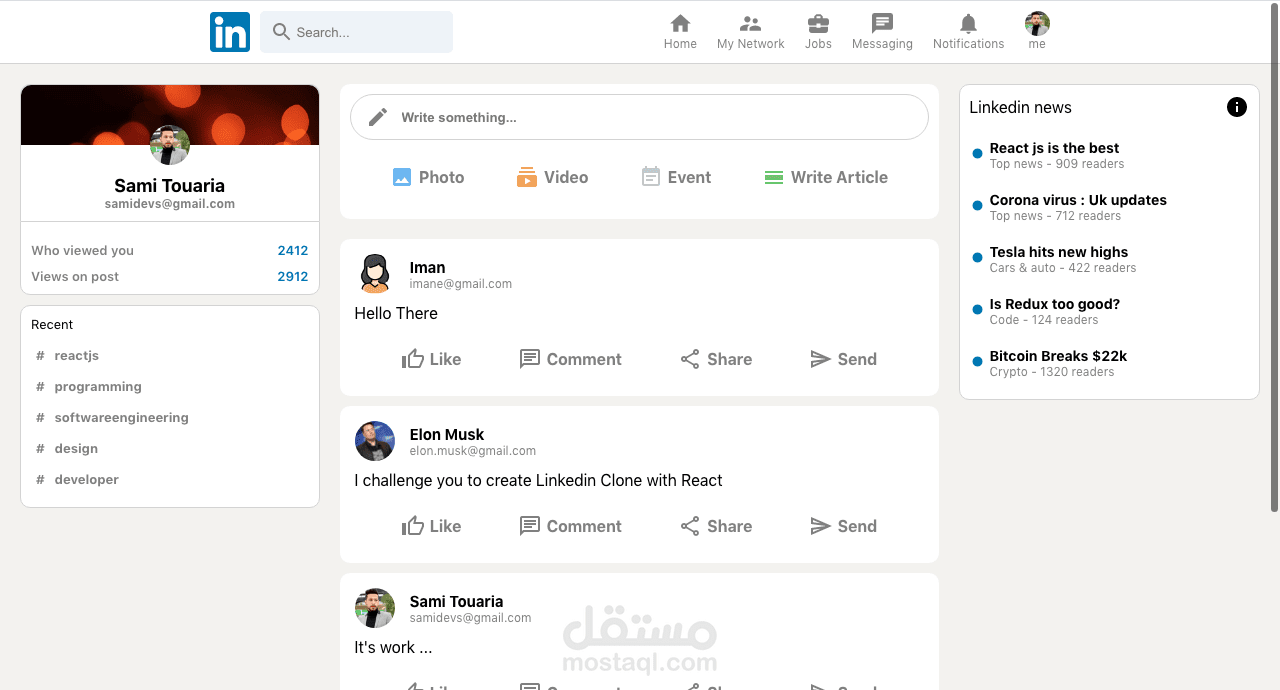Send Iman's post

(843, 359)
